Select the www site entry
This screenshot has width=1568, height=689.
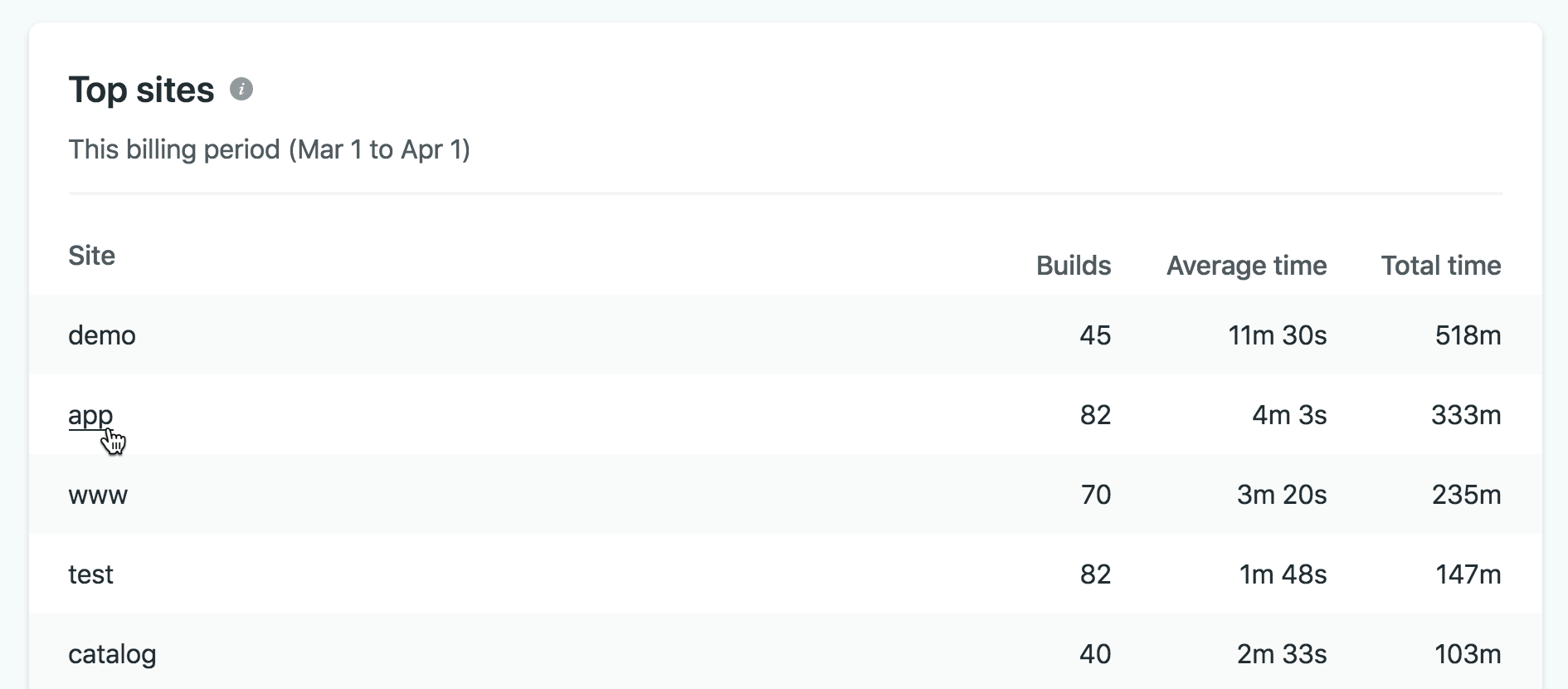coord(98,495)
